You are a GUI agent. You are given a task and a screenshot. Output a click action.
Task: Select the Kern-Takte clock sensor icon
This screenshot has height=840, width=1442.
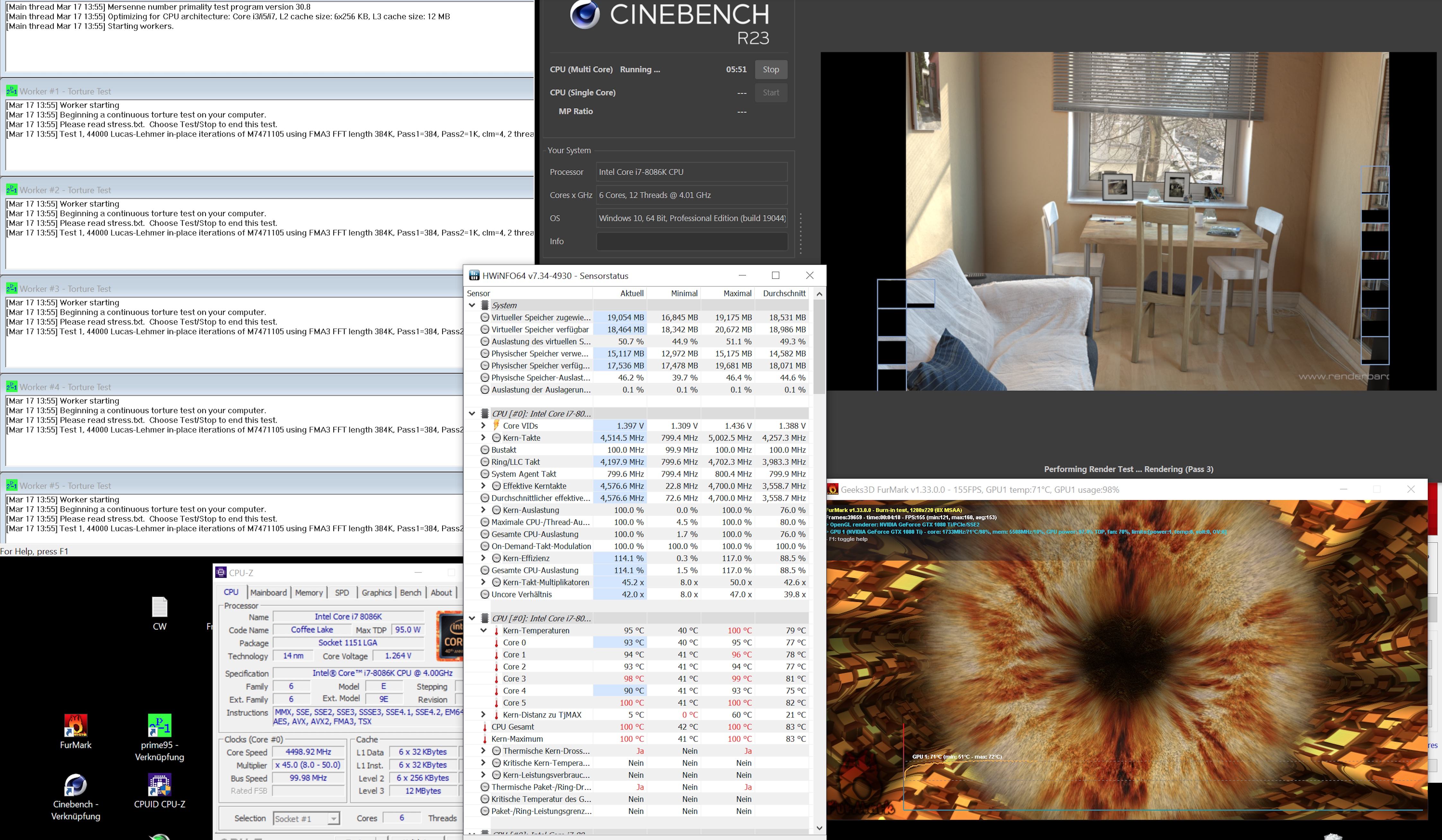pos(496,438)
